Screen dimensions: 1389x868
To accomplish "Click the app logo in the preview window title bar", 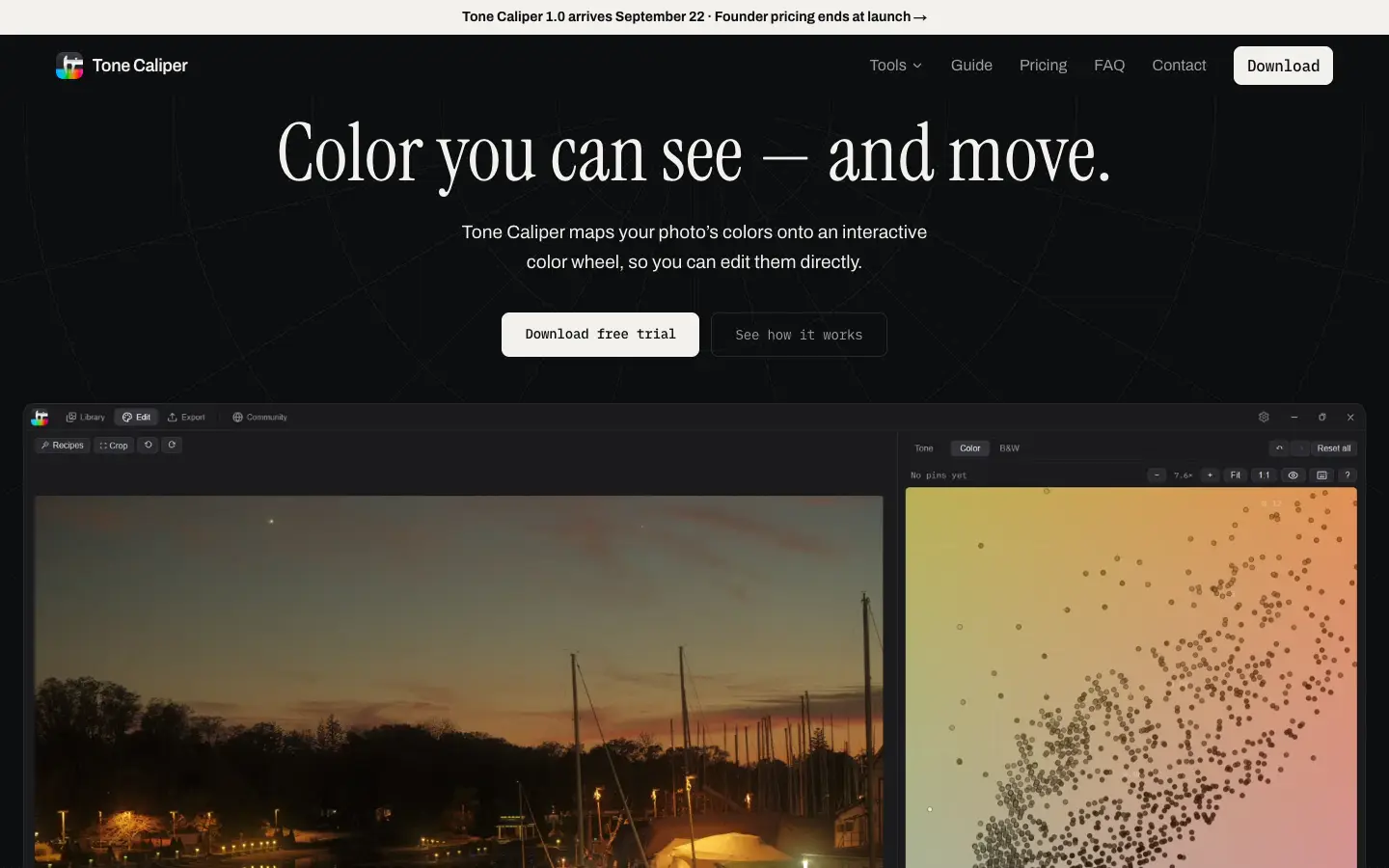I will coord(40,418).
